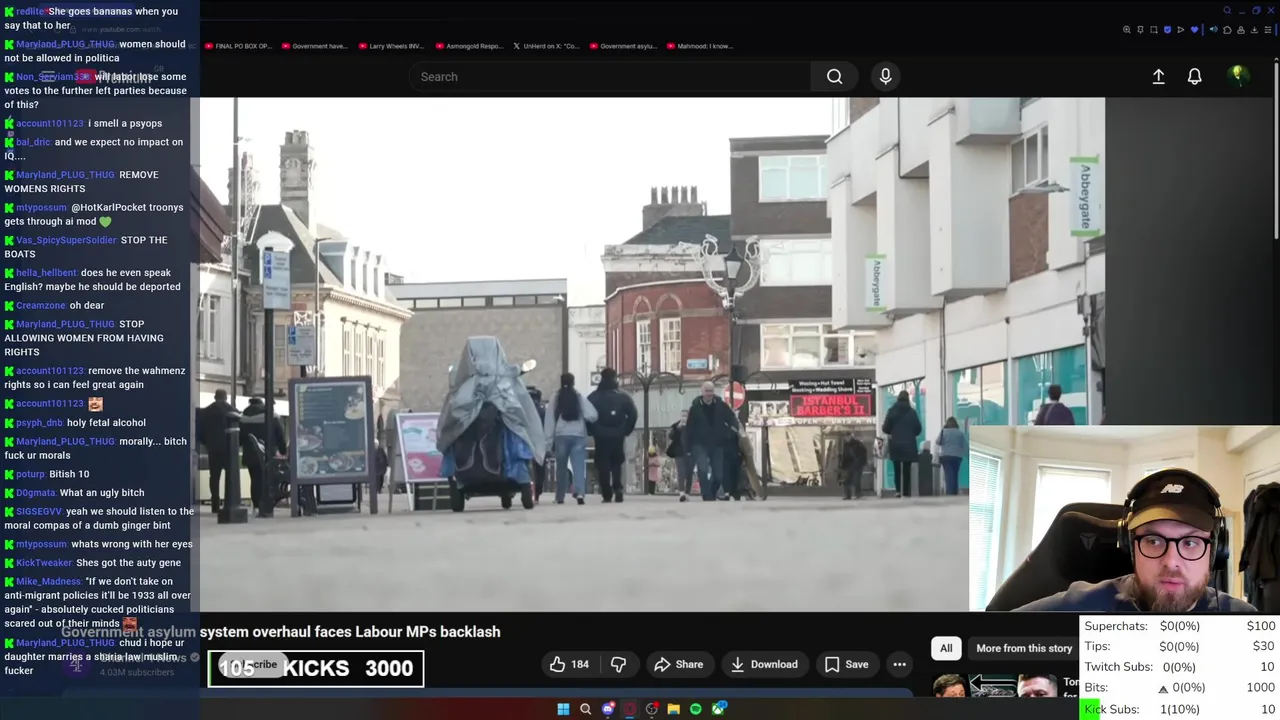Toggle the blue shield ad blocker icon
Screen dimensions: 1280x720
point(1167,30)
